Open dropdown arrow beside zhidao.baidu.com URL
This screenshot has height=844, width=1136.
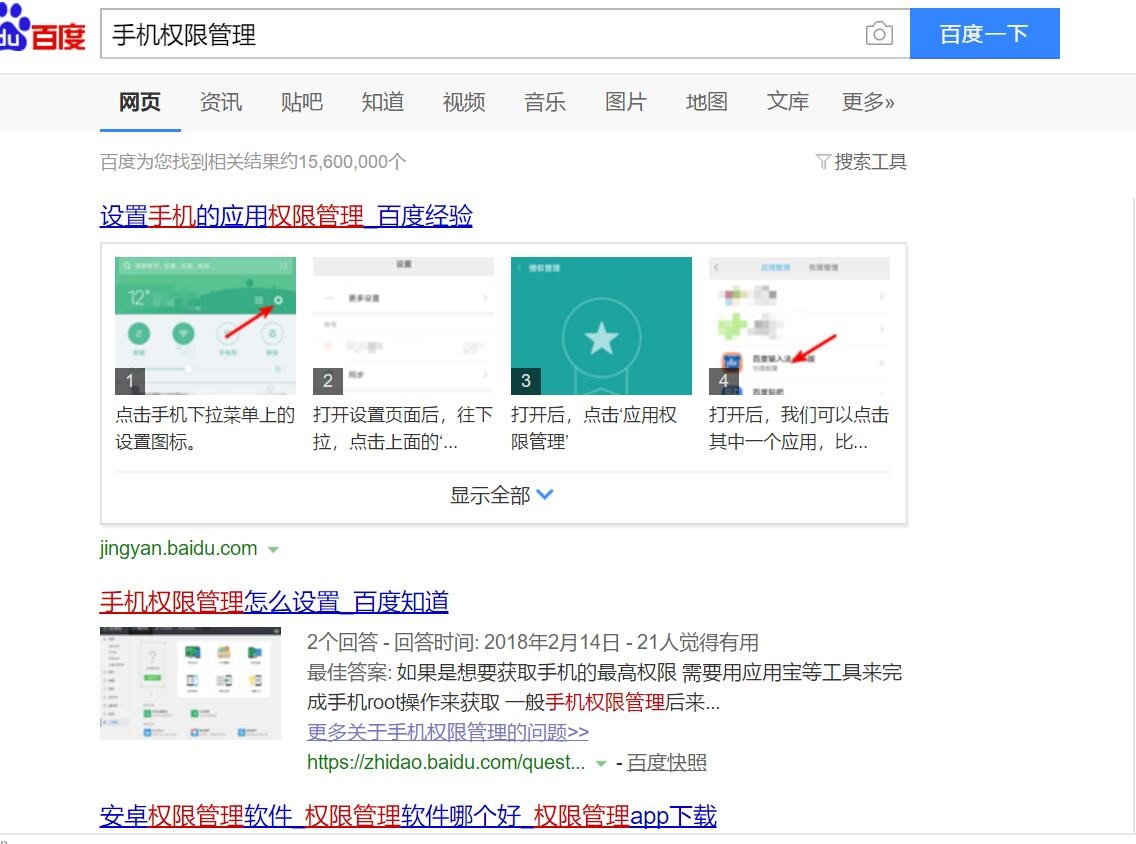pyautogui.click(x=601, y=764)
